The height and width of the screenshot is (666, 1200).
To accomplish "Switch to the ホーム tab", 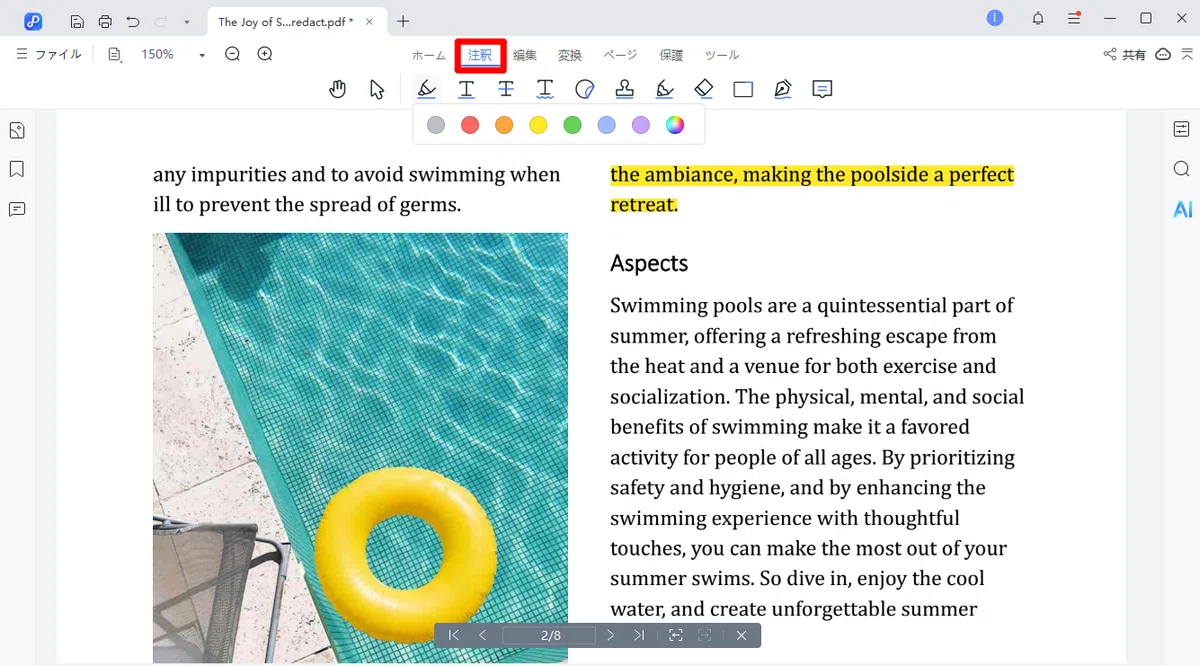I will coord(429,55).
